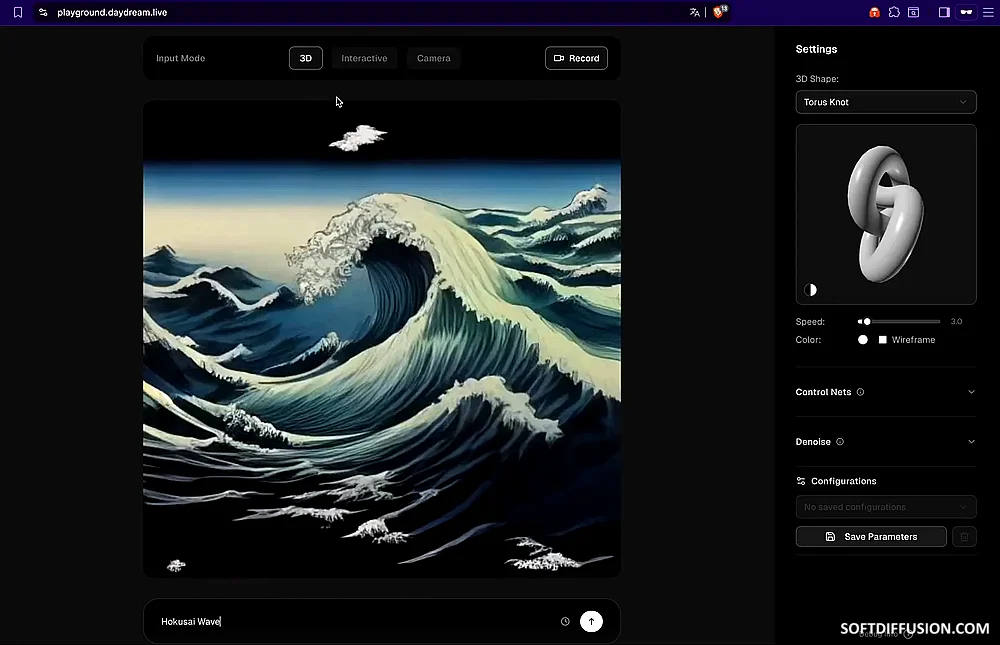This screenshot has width=1000, height=645.
Task: Open the white Color swatch
Action: pyautogui.click(x=863, y=340)
